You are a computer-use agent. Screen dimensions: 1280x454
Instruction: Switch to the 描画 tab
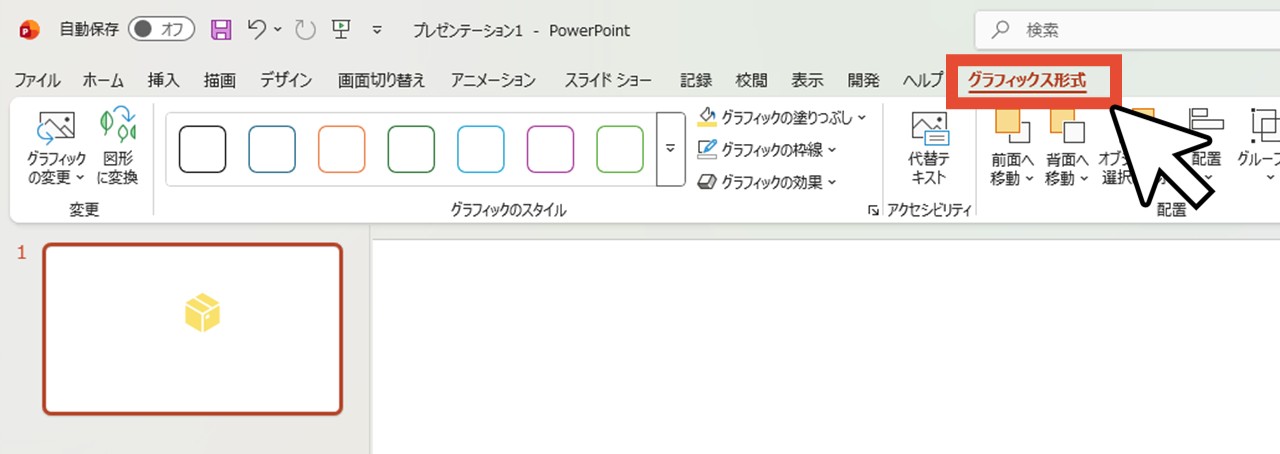[219, 81]
